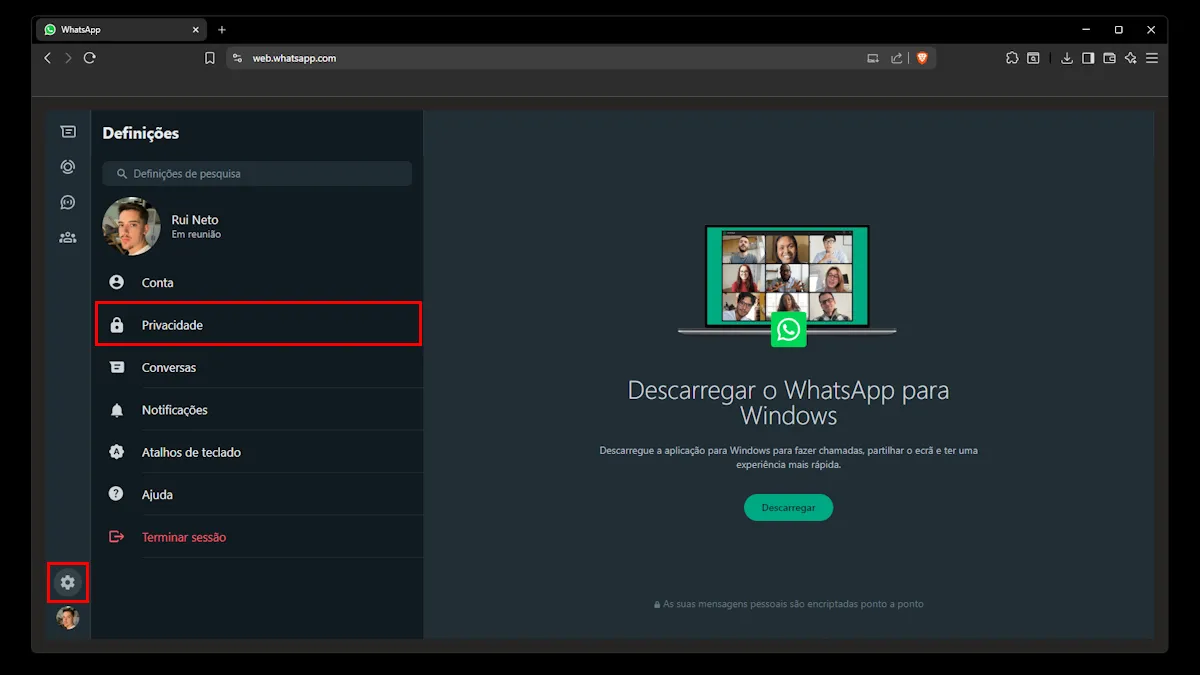This screenshot has height=675, width=1200.
Task: Reload the page with refresh icon
Action: pyautogui.click(x=90, y=58)
